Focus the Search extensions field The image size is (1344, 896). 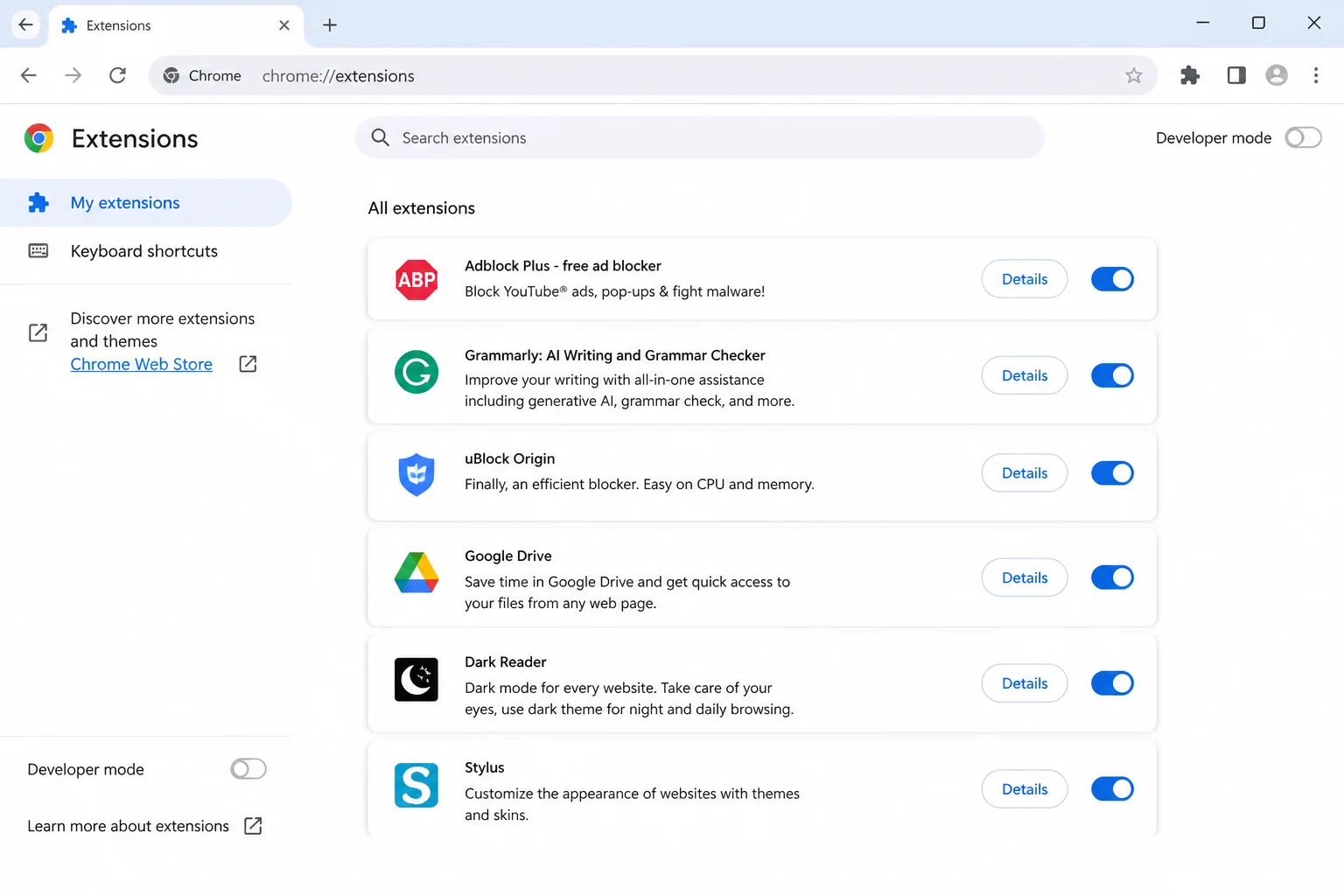700,137
